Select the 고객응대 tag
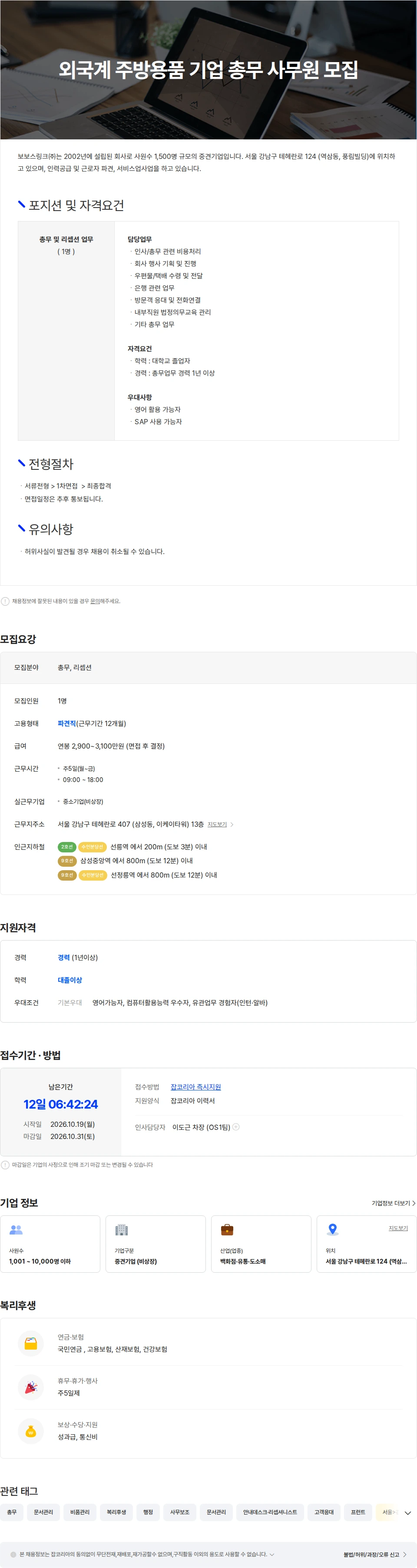The image size is (417, 1568). (x=324, y=1512)
